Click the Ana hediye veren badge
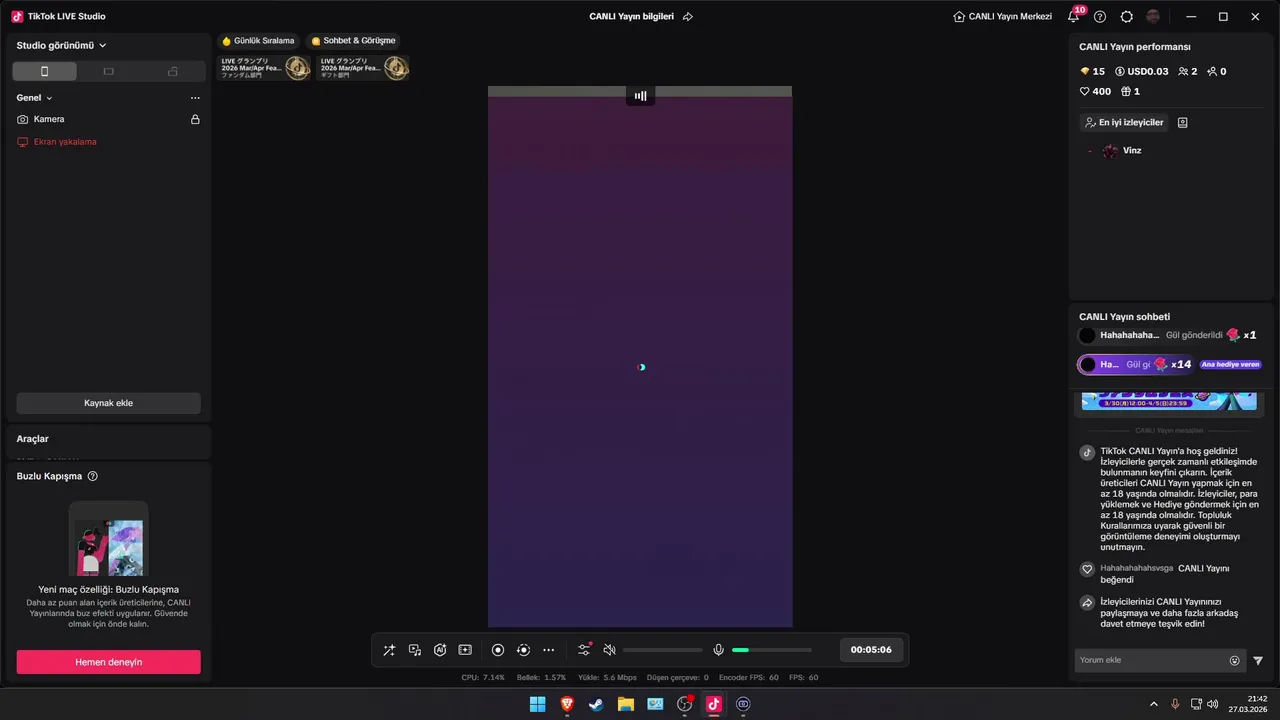Image resolution: width=1280 pixels, height=720 pixels. (1230, 365)
